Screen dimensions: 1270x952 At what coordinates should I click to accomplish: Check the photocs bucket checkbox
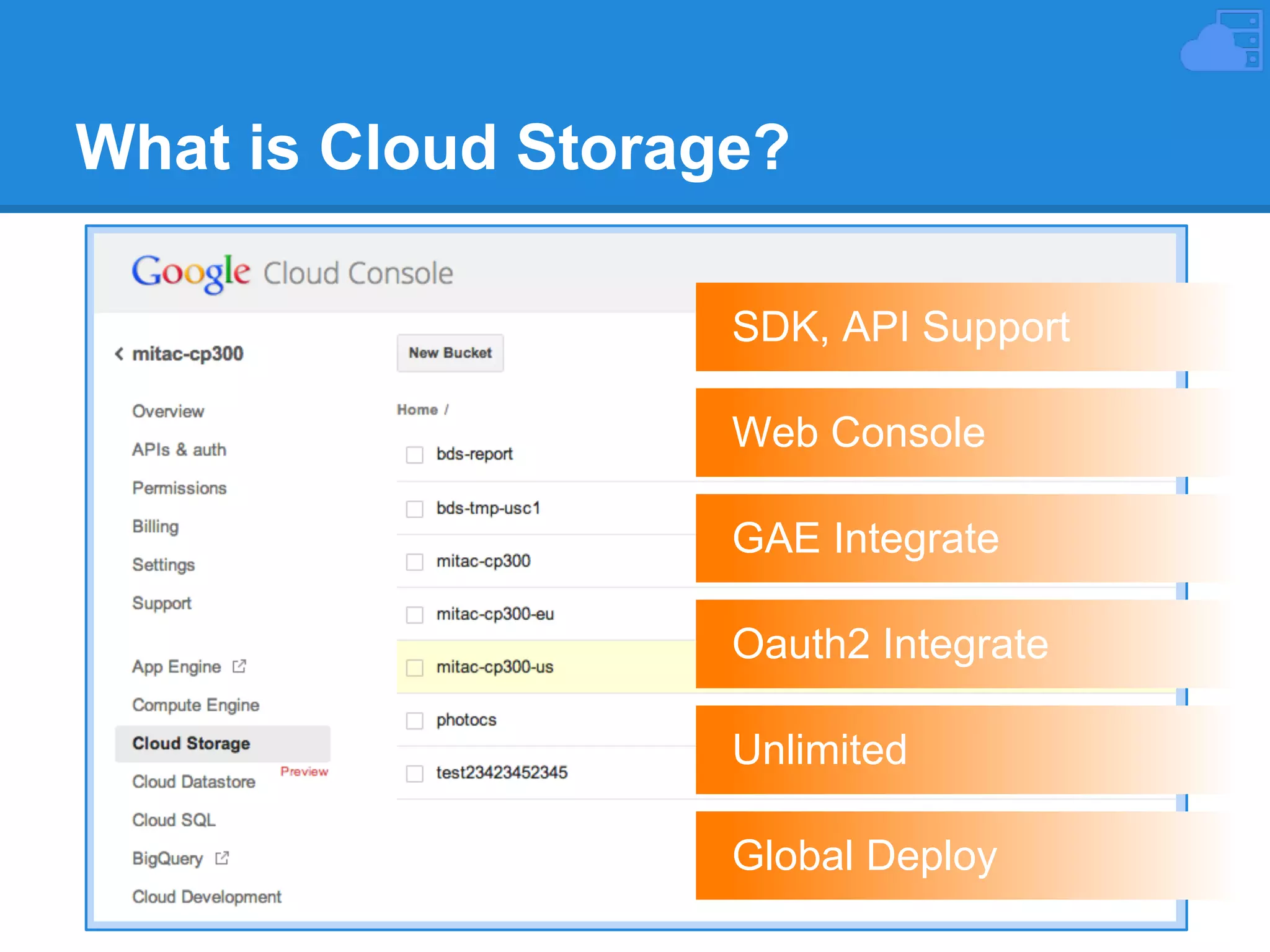[414, 721]
